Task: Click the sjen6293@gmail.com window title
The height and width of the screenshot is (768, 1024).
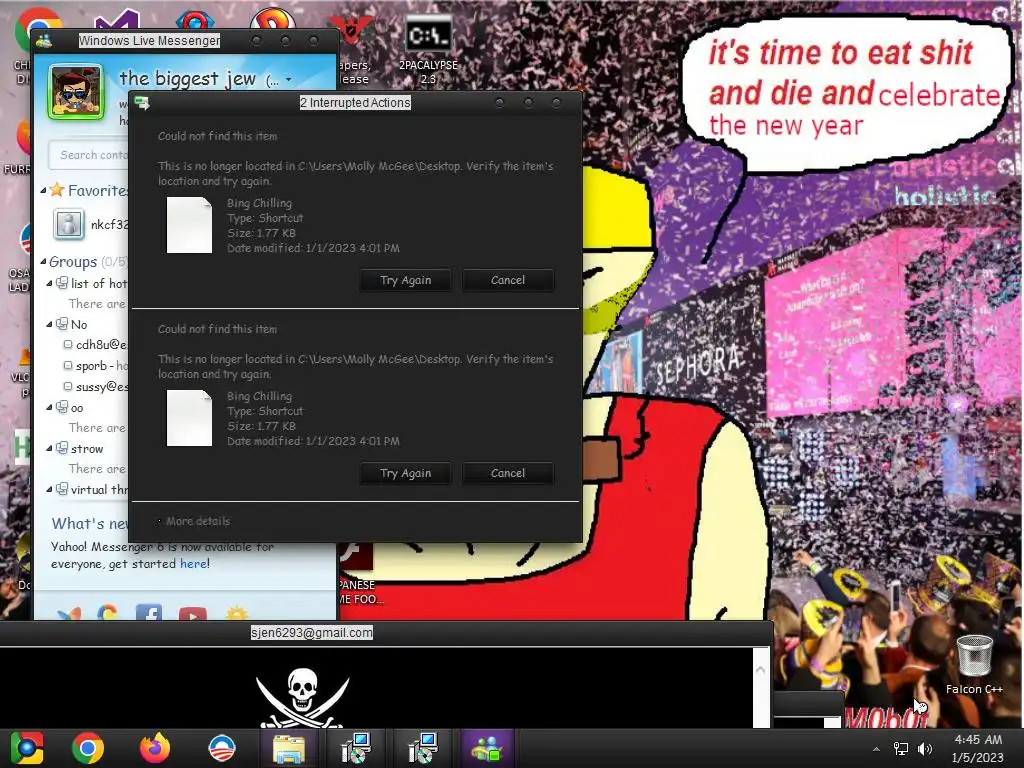Action: tap(312, 633)
